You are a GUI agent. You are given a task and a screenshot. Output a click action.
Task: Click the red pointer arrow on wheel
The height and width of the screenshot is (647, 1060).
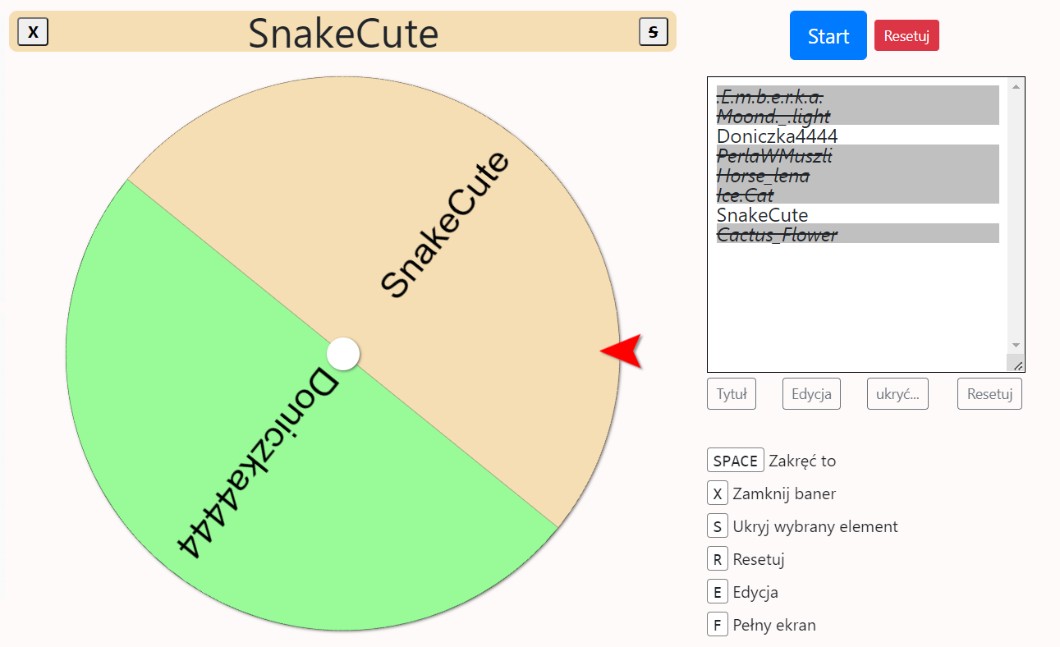click(x=621, y=351)
